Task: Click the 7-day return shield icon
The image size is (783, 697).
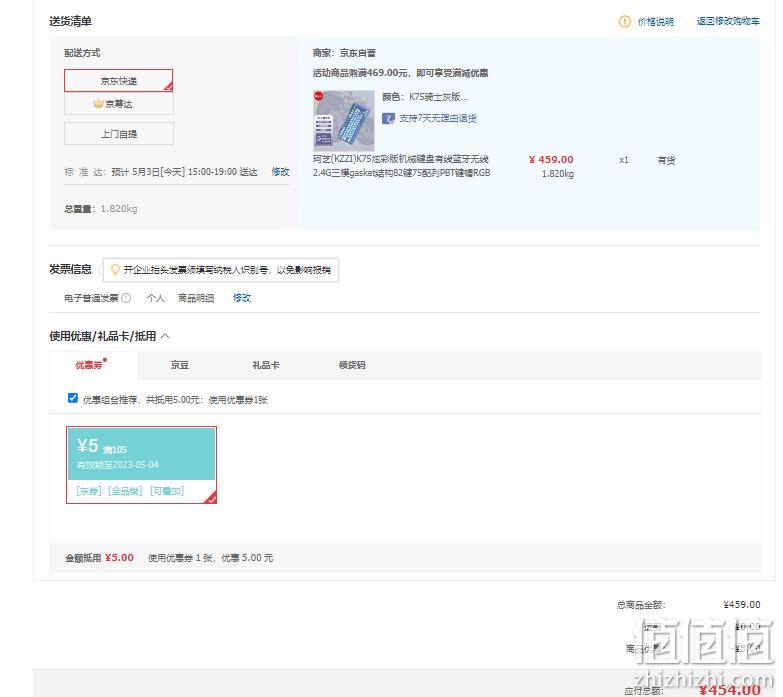Action: point(388,118)
